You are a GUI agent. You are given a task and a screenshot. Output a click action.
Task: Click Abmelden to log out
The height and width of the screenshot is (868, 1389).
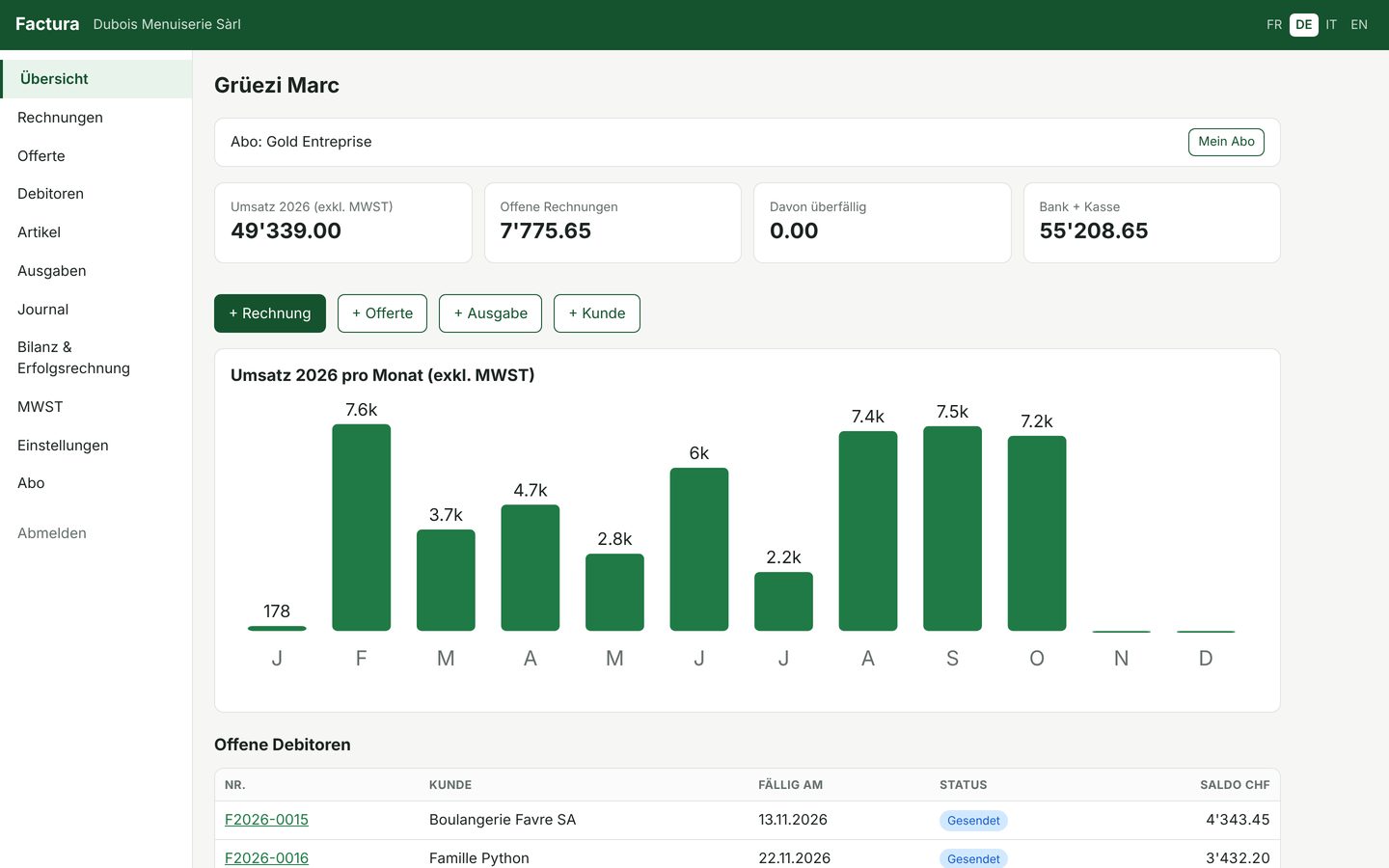pyautogui.click(x=96, y=533)
